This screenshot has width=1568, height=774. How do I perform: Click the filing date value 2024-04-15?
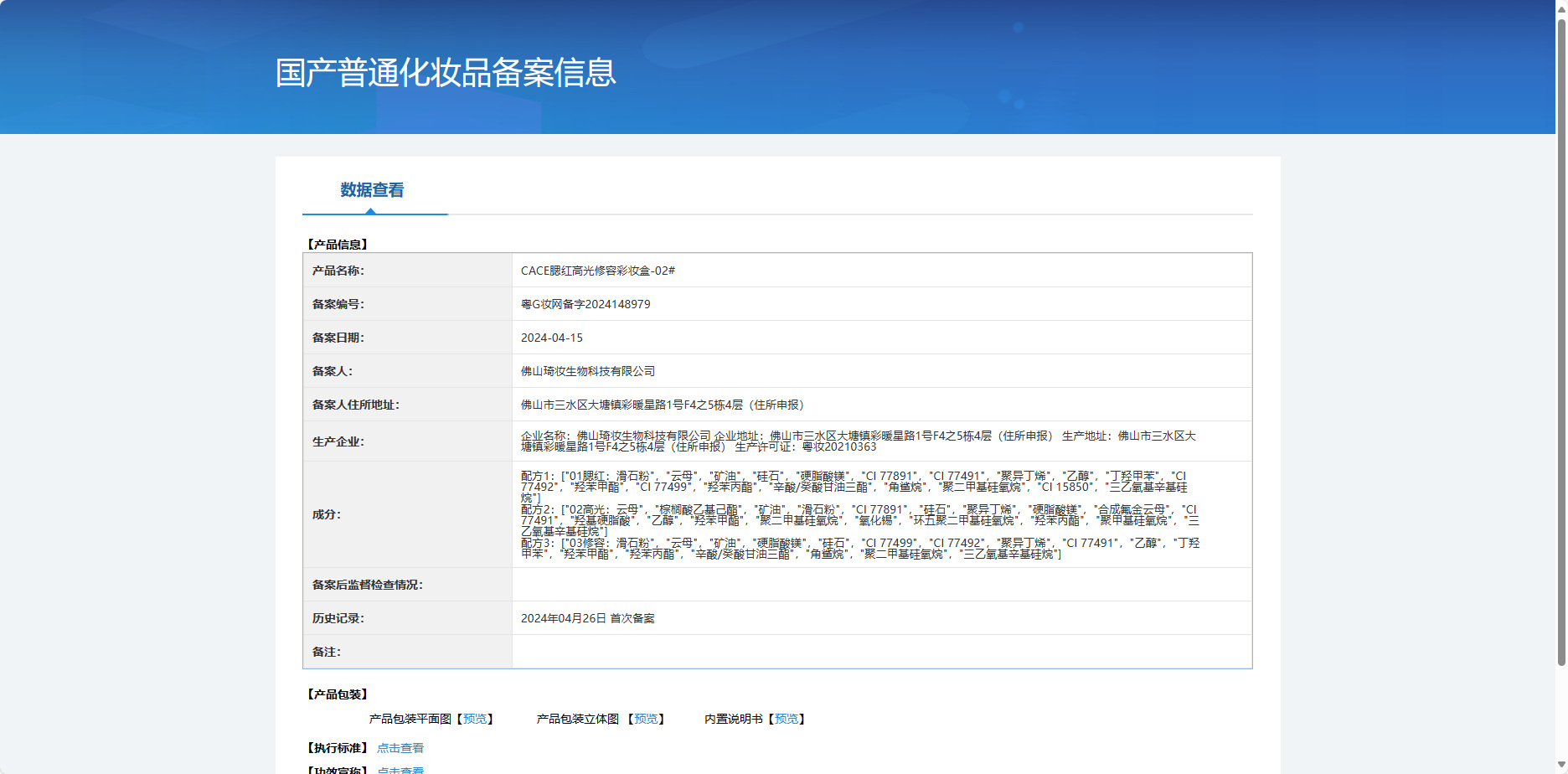point(552,338)
